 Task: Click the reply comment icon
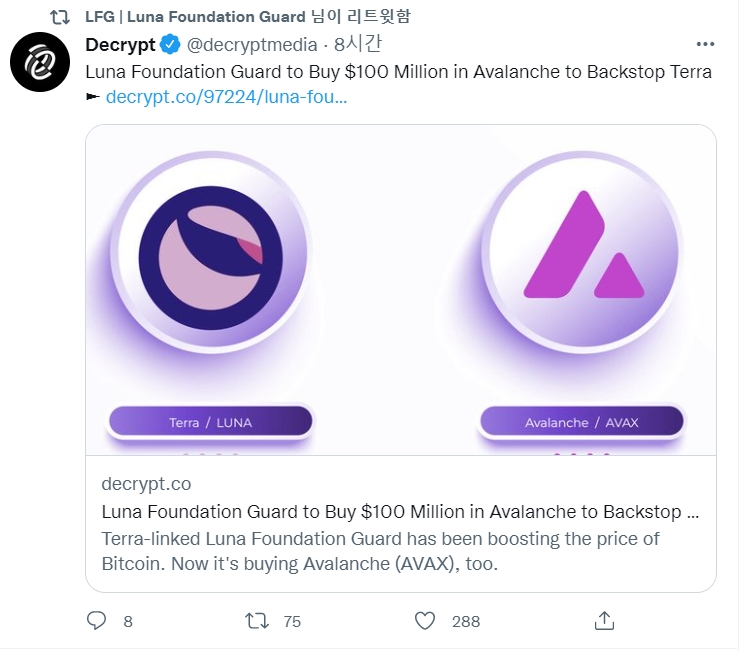click(96, 621)
